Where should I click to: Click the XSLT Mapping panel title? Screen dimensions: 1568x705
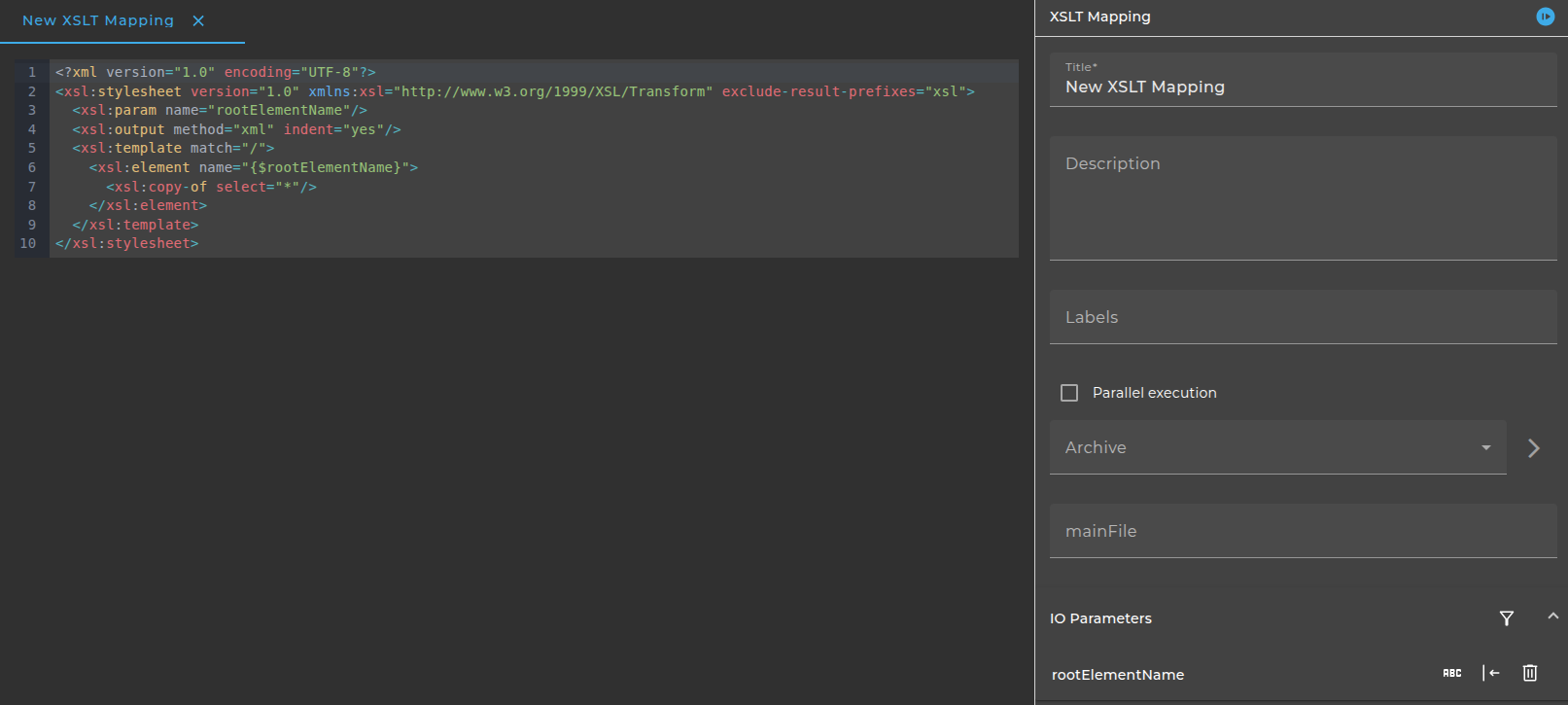coord(1100,17)
